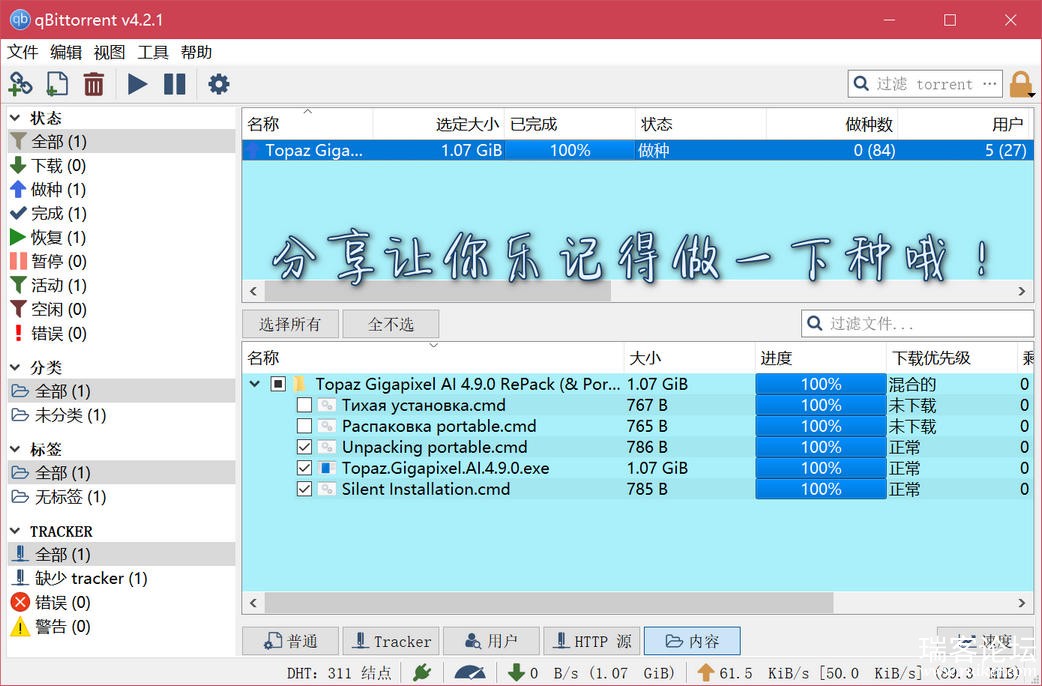Open the 帮助 menu
The height and width of the screenshot is (686, 1042).
pyautogui.click(x=196, y=52)
